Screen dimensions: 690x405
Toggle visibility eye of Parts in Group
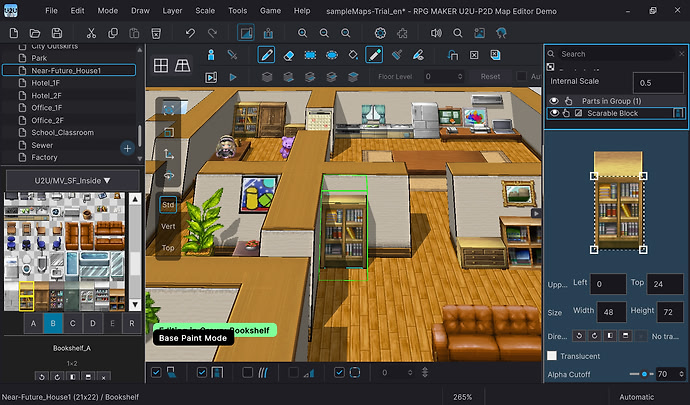tap(554, 101)
